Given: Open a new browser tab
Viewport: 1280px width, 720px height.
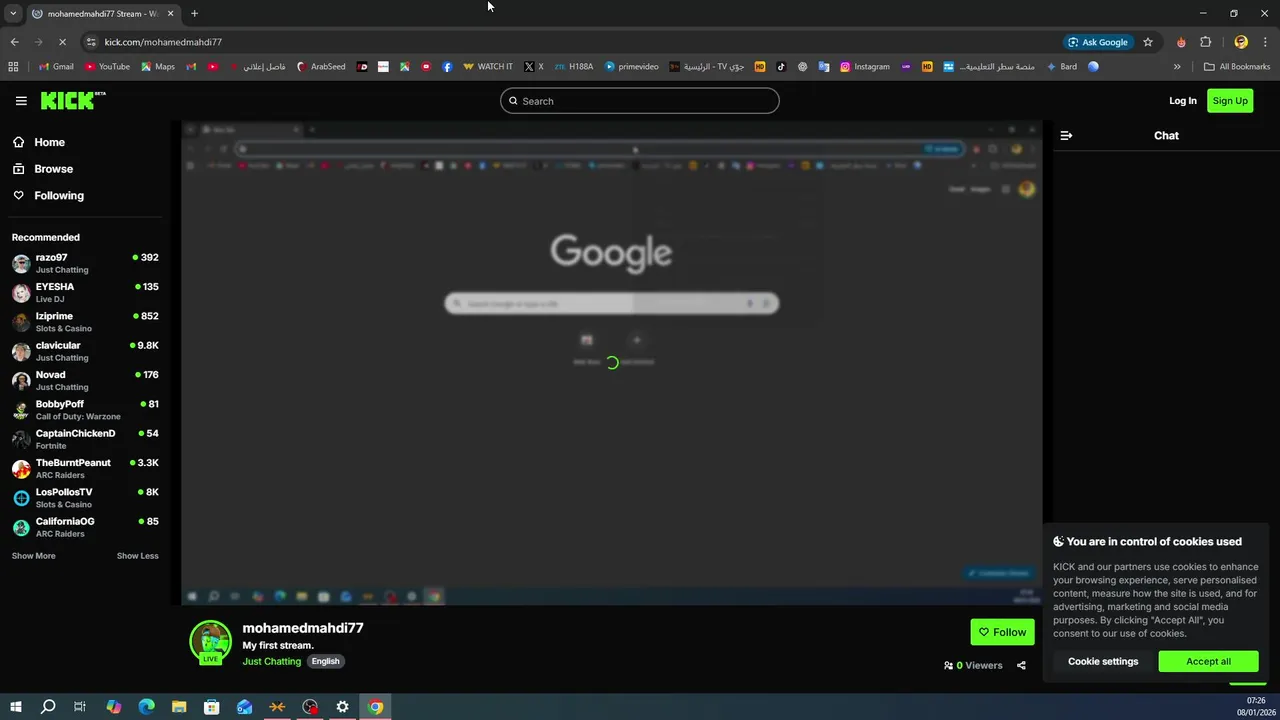Looking at the screenshot, I should [194, 13].
